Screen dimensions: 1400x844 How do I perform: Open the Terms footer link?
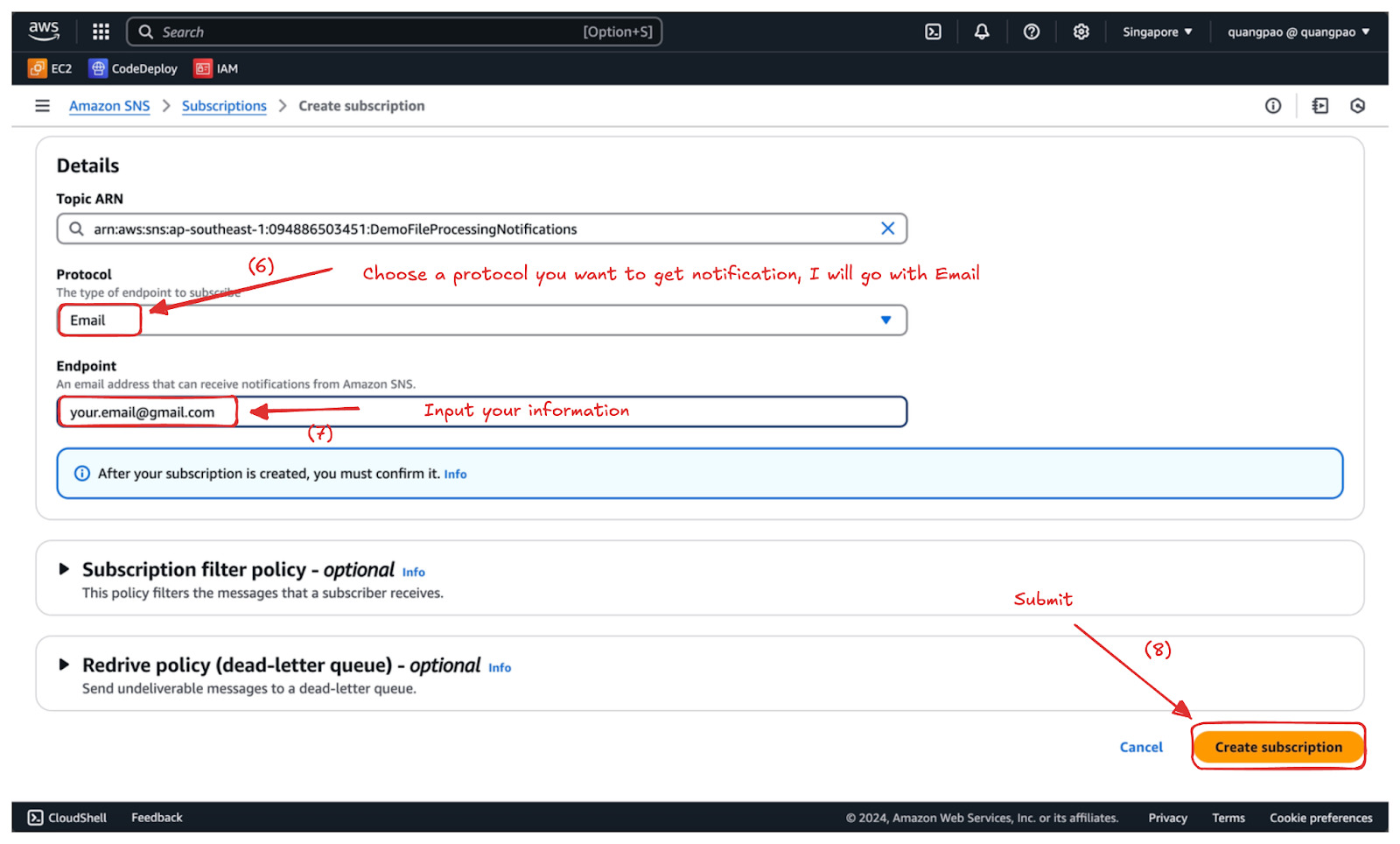pyautogui.click(x=1228, y=818)
